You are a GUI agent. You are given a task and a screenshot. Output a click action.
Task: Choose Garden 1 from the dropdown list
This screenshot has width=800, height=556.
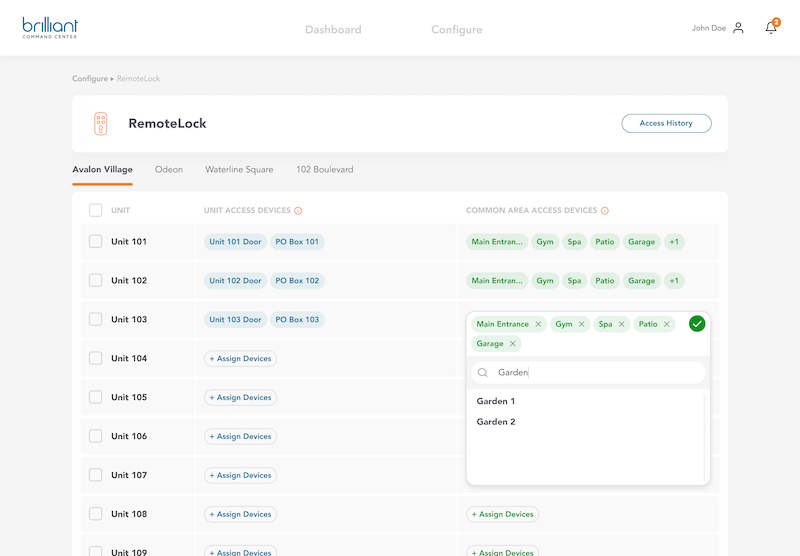[x=496, y=401]
